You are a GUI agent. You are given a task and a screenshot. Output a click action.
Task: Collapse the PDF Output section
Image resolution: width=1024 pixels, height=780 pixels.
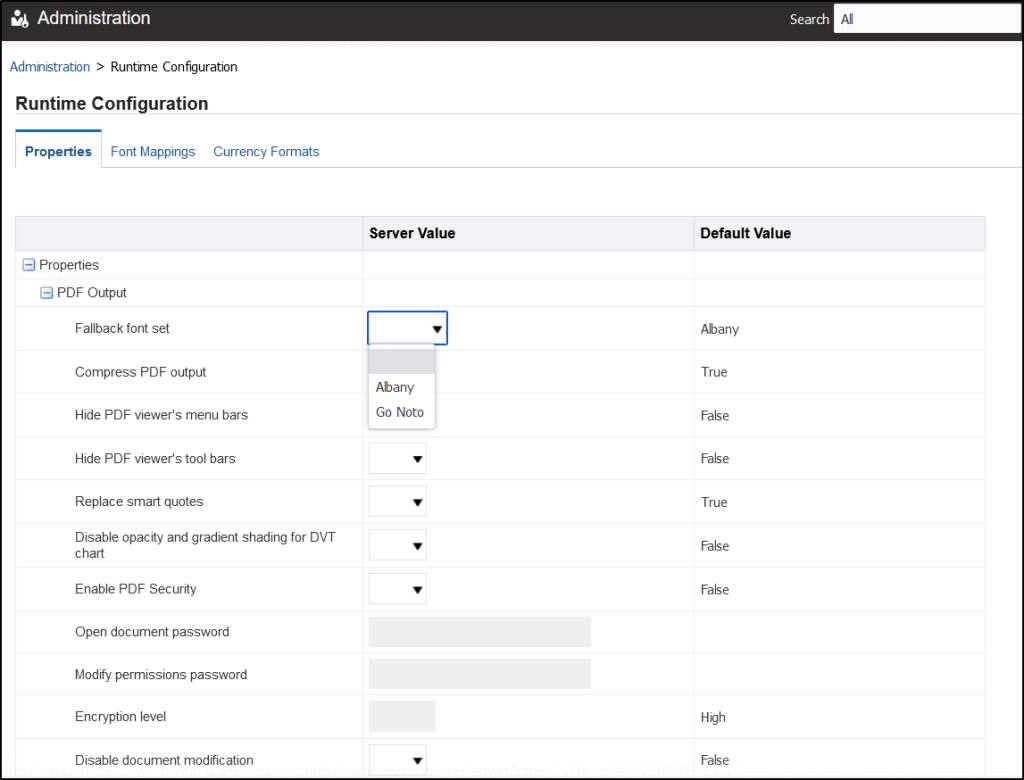tap(46, 293)
